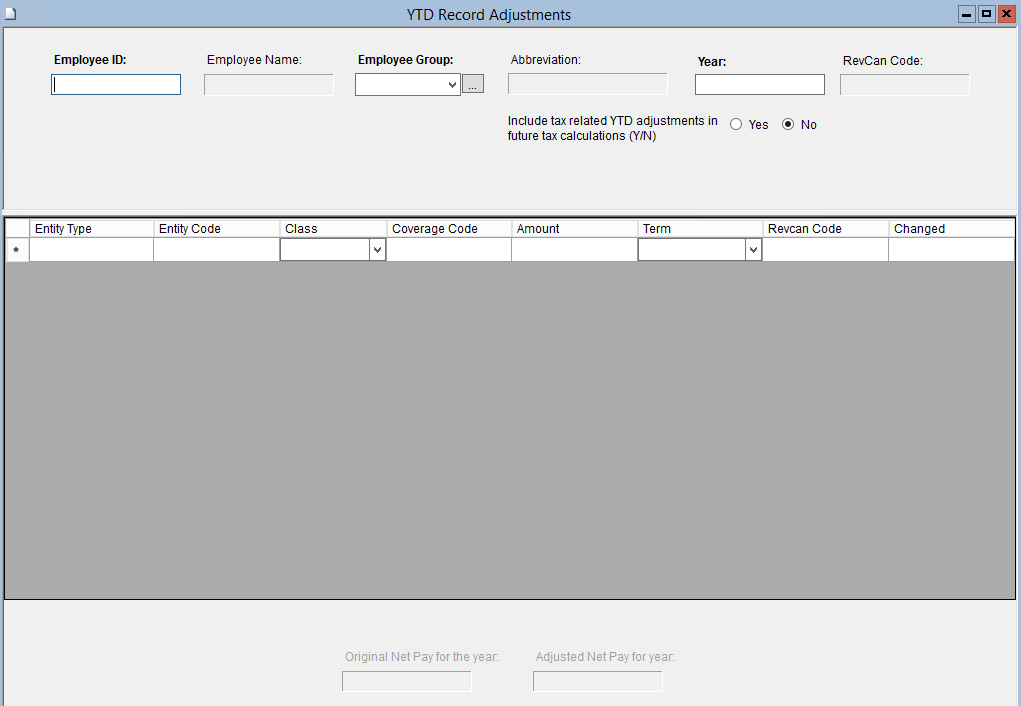Click the Entity Code column header

[x=216, y=229]
